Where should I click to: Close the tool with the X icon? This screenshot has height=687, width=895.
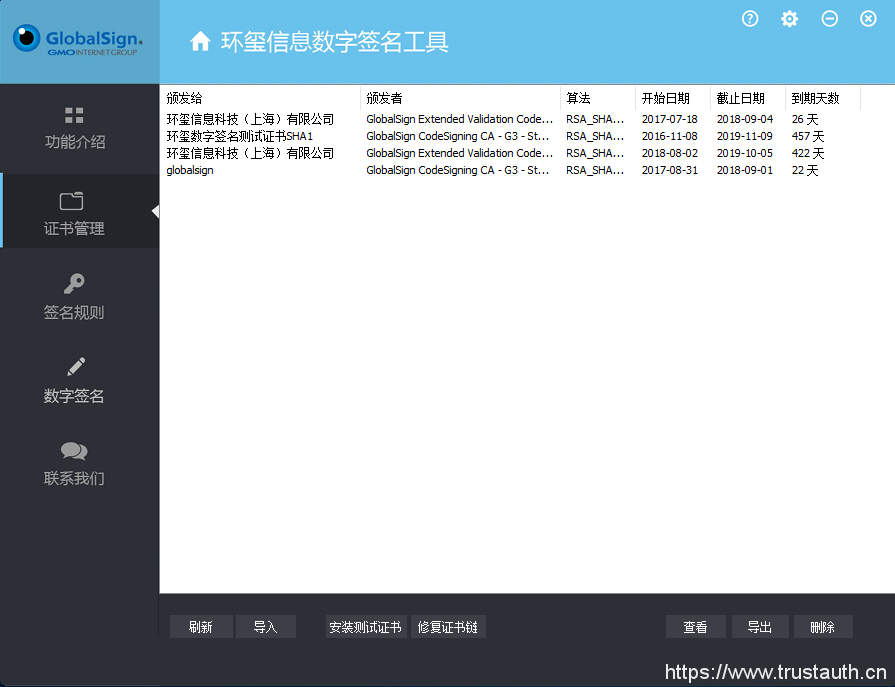point(868,19)
